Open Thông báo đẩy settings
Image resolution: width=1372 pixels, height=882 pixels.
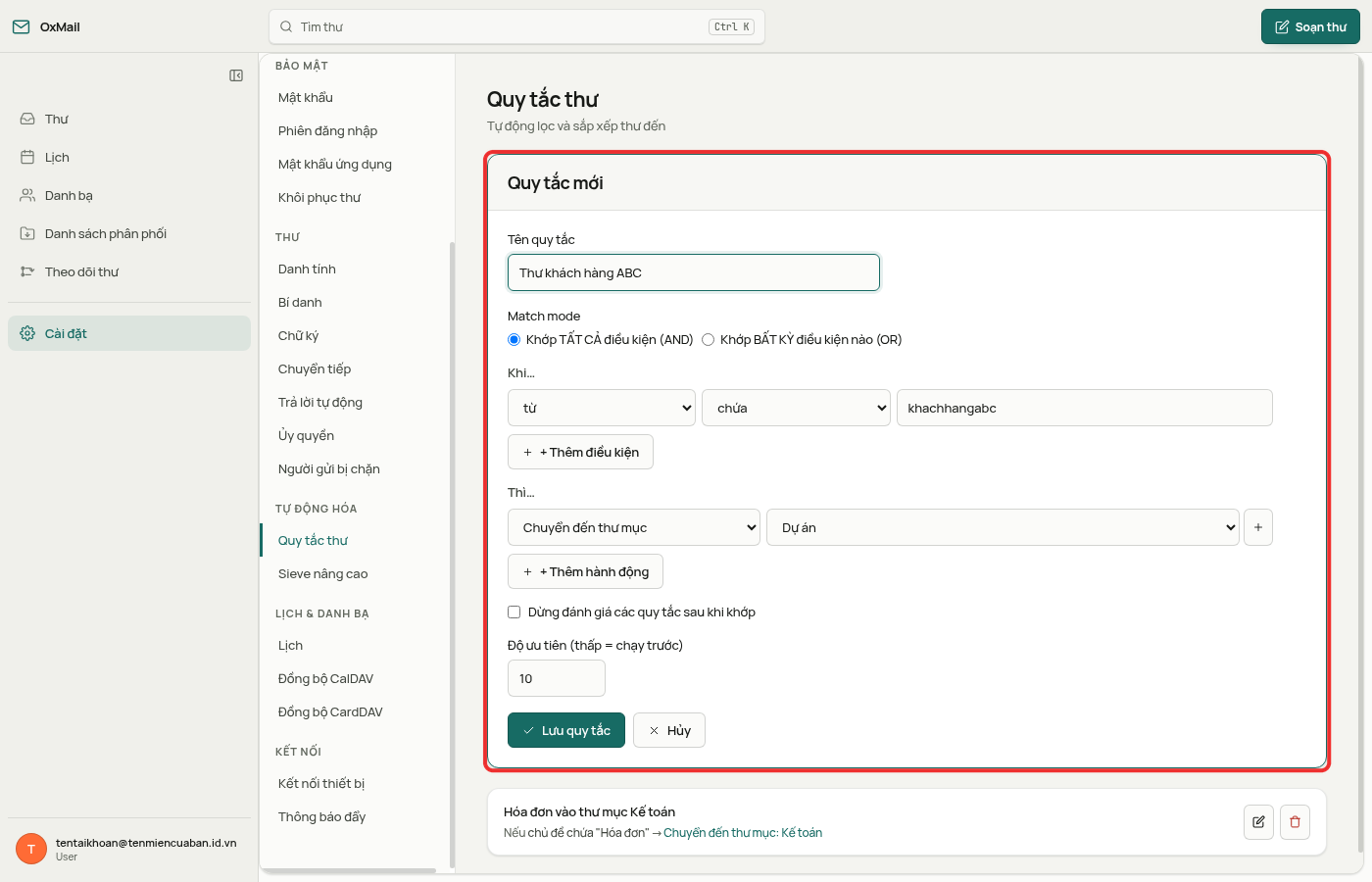[x=321, y=816]
